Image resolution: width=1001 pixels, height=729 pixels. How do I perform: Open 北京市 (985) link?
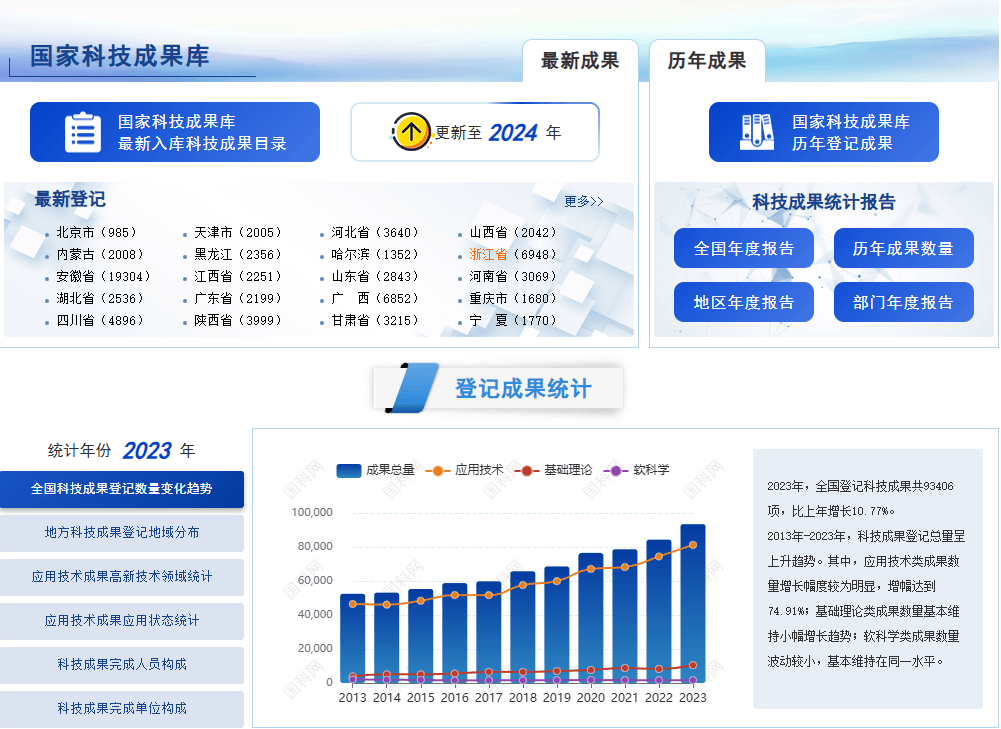coord(96,232)
